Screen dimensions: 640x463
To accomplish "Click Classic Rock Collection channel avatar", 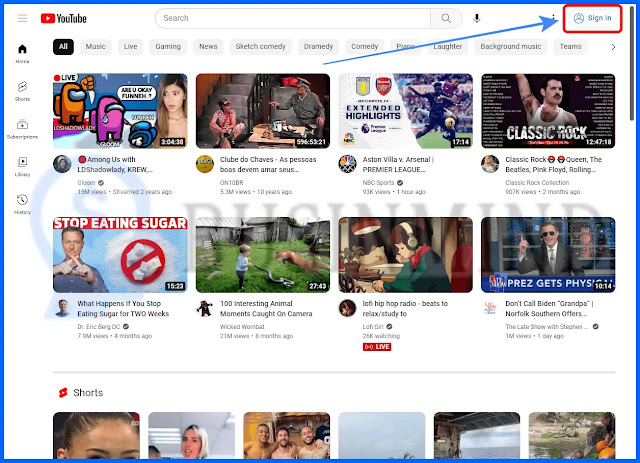I will 490,164.
